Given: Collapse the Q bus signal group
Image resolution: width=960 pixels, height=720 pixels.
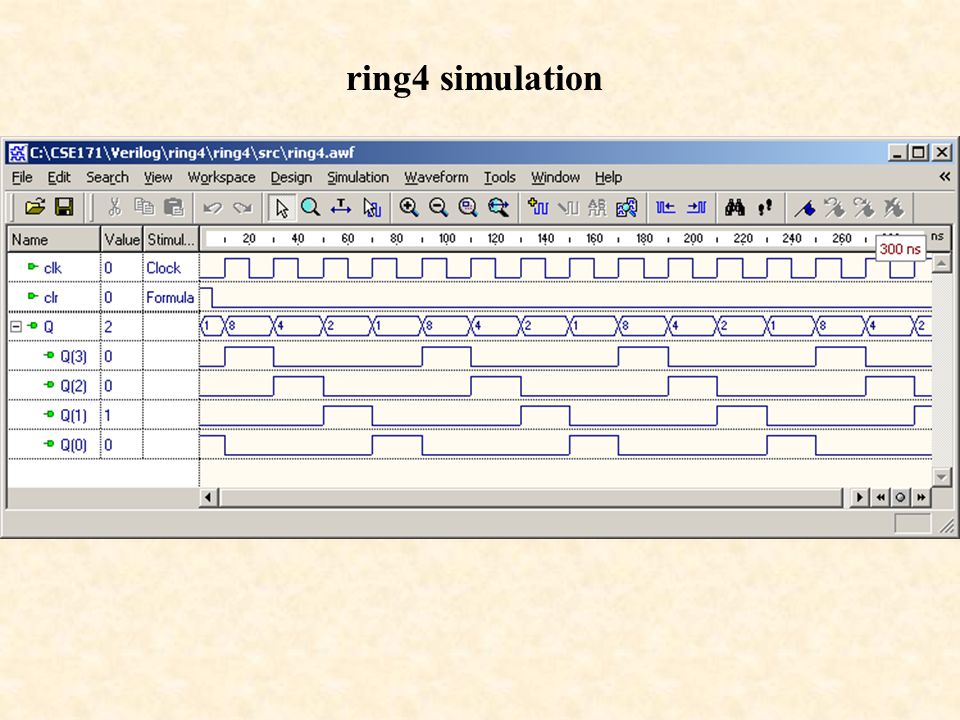Looking at the screenshot, I should click(x=16, y=327).
